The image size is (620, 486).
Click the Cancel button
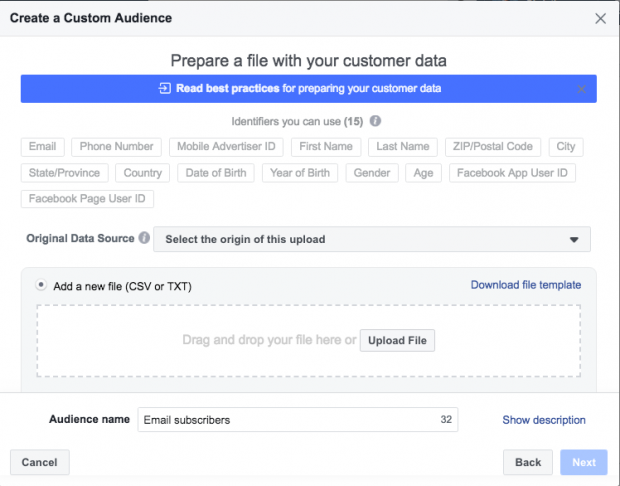coord(40,462)
